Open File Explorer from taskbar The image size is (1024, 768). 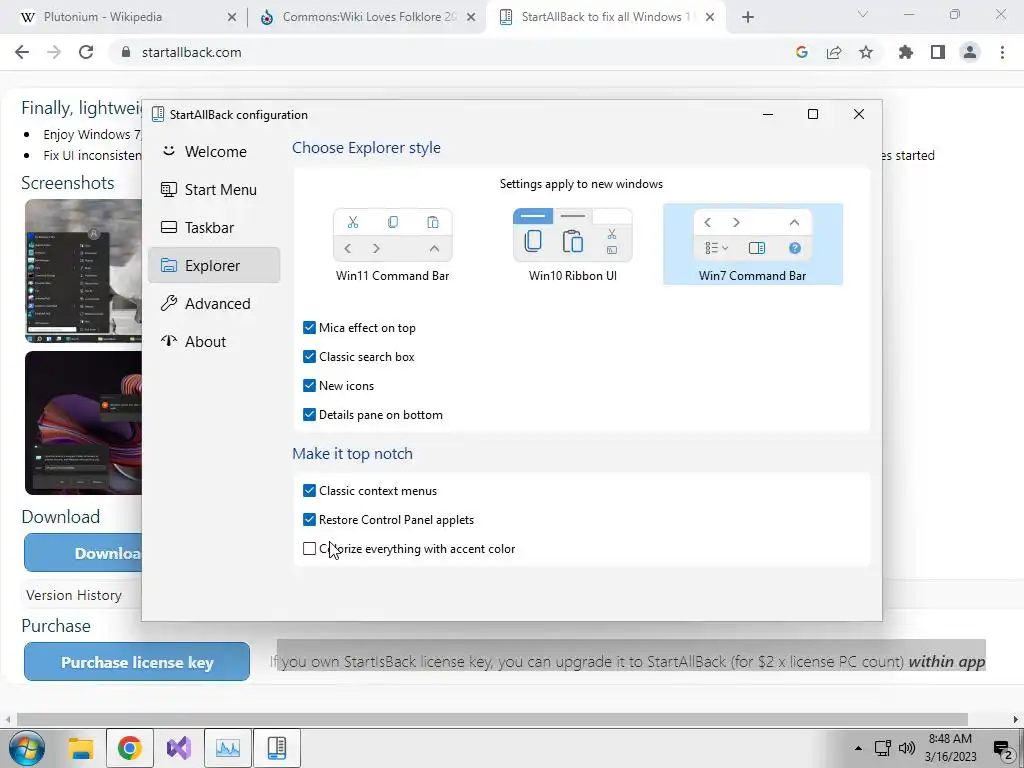(82, 748)
